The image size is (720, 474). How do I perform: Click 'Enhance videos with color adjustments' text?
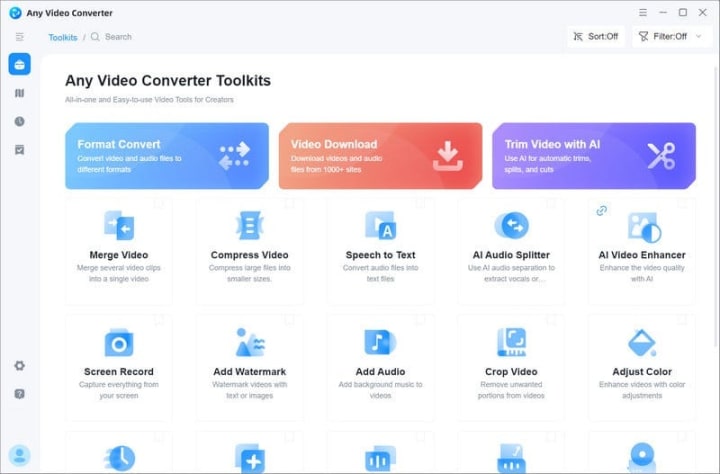642,390
